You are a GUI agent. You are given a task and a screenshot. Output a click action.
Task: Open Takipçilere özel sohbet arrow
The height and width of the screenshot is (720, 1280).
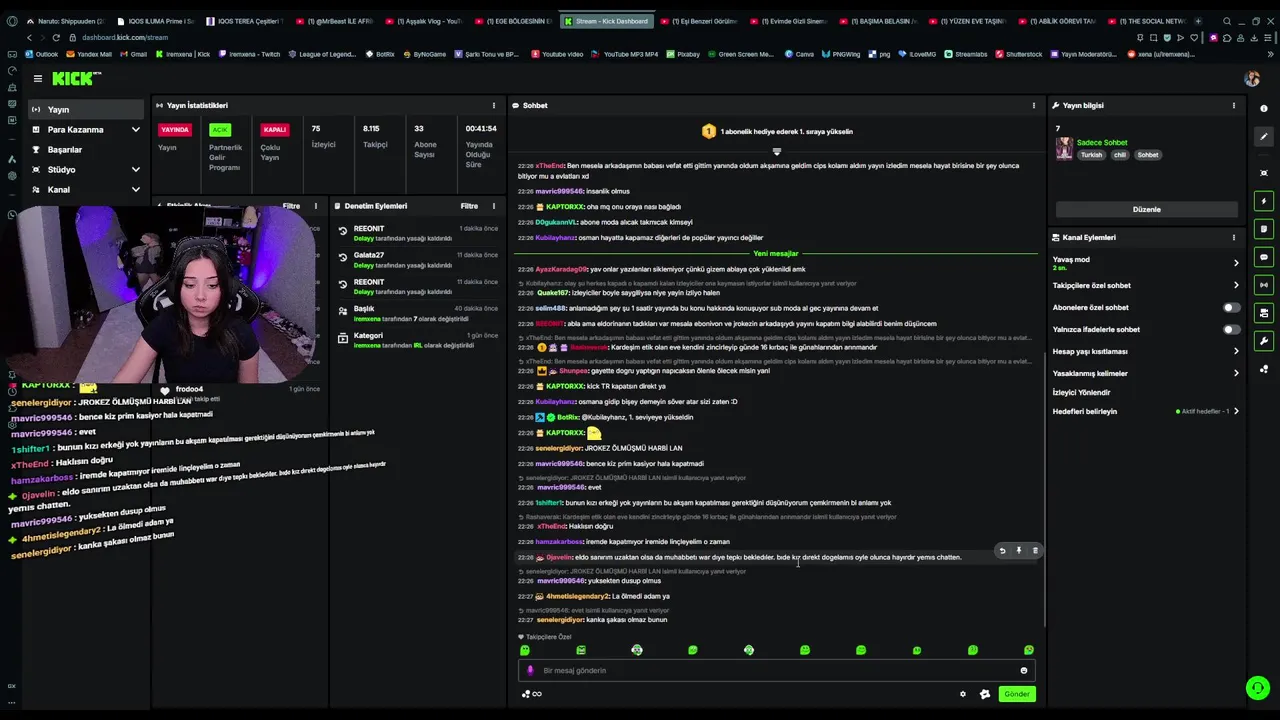click(x=1236, y=286)
